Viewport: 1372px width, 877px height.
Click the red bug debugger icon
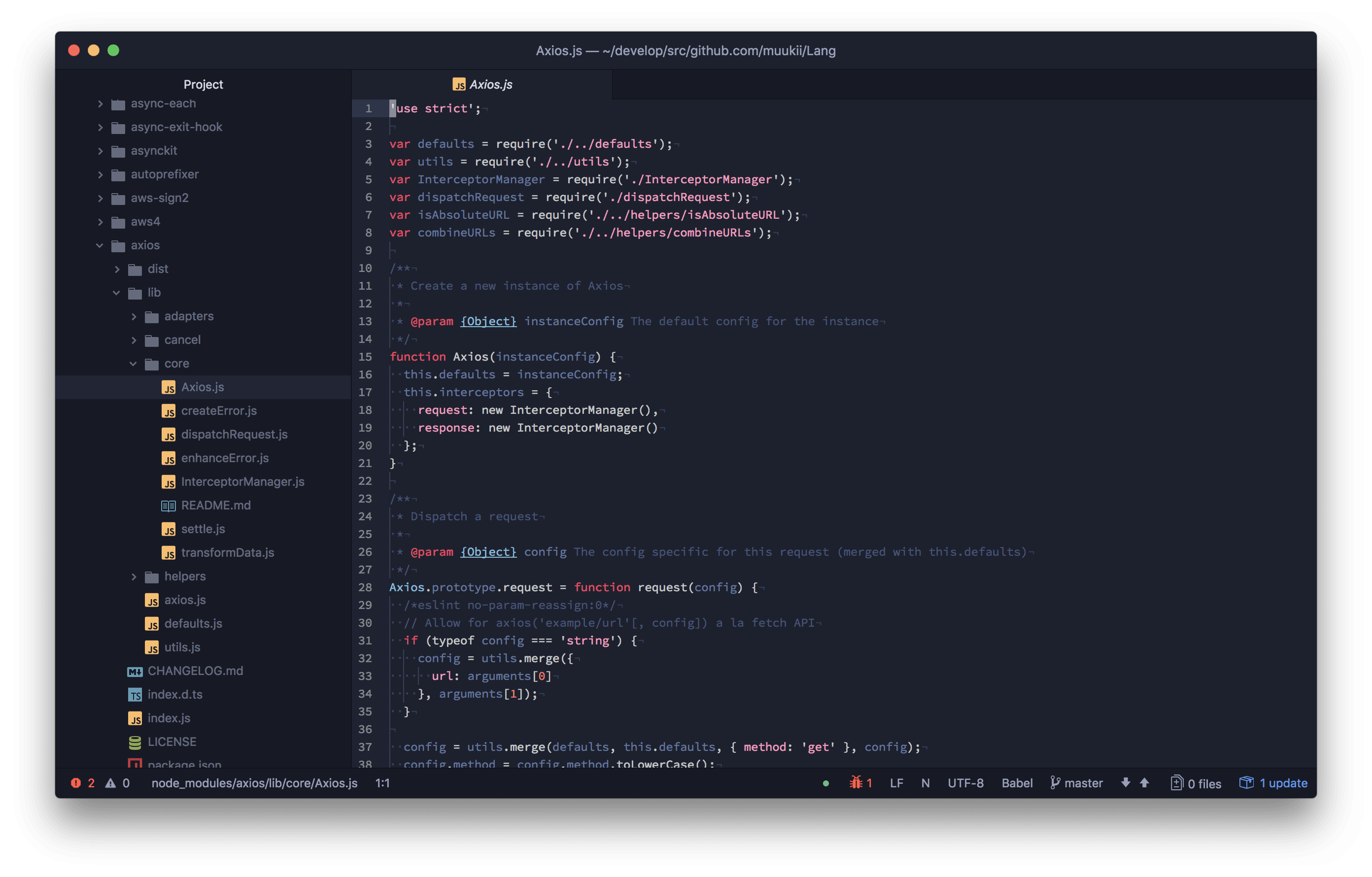tap(856, 782)
